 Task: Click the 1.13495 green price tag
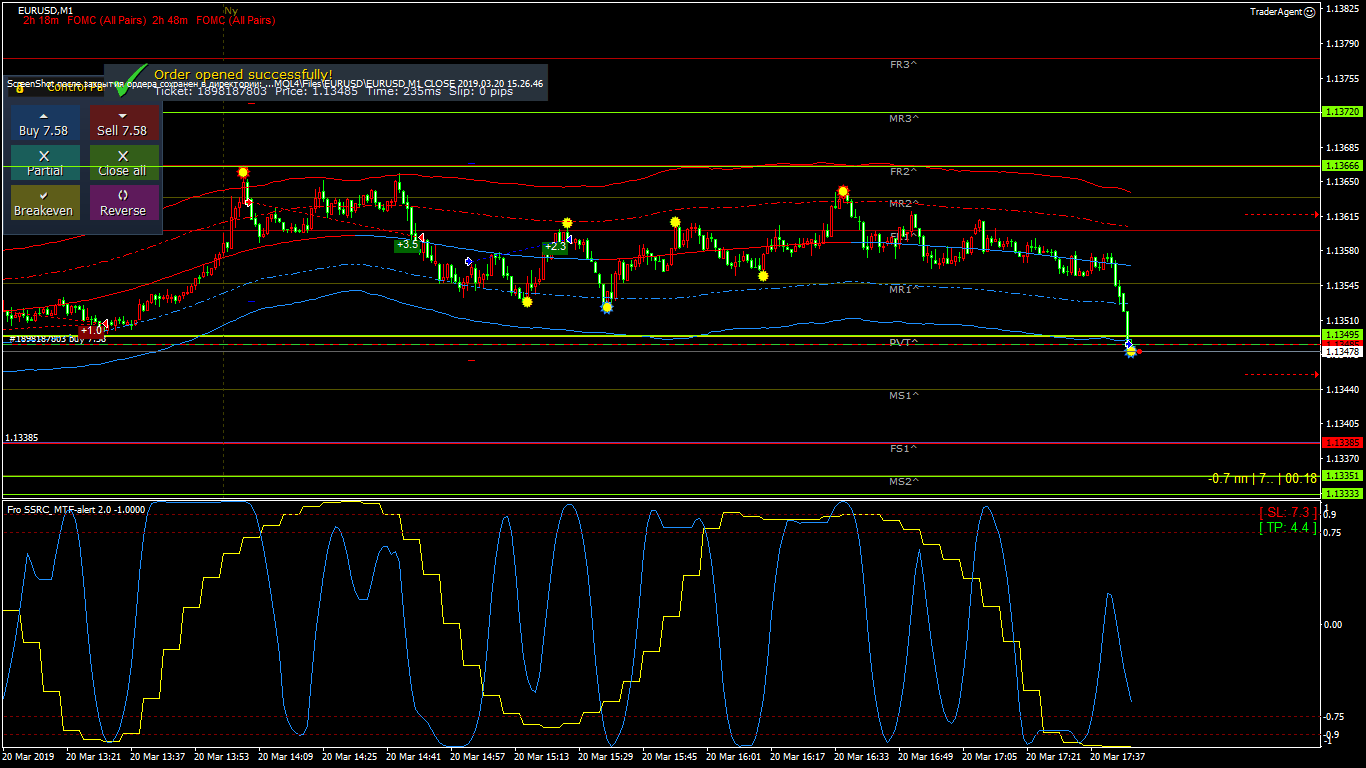(x=1341, y=335)
